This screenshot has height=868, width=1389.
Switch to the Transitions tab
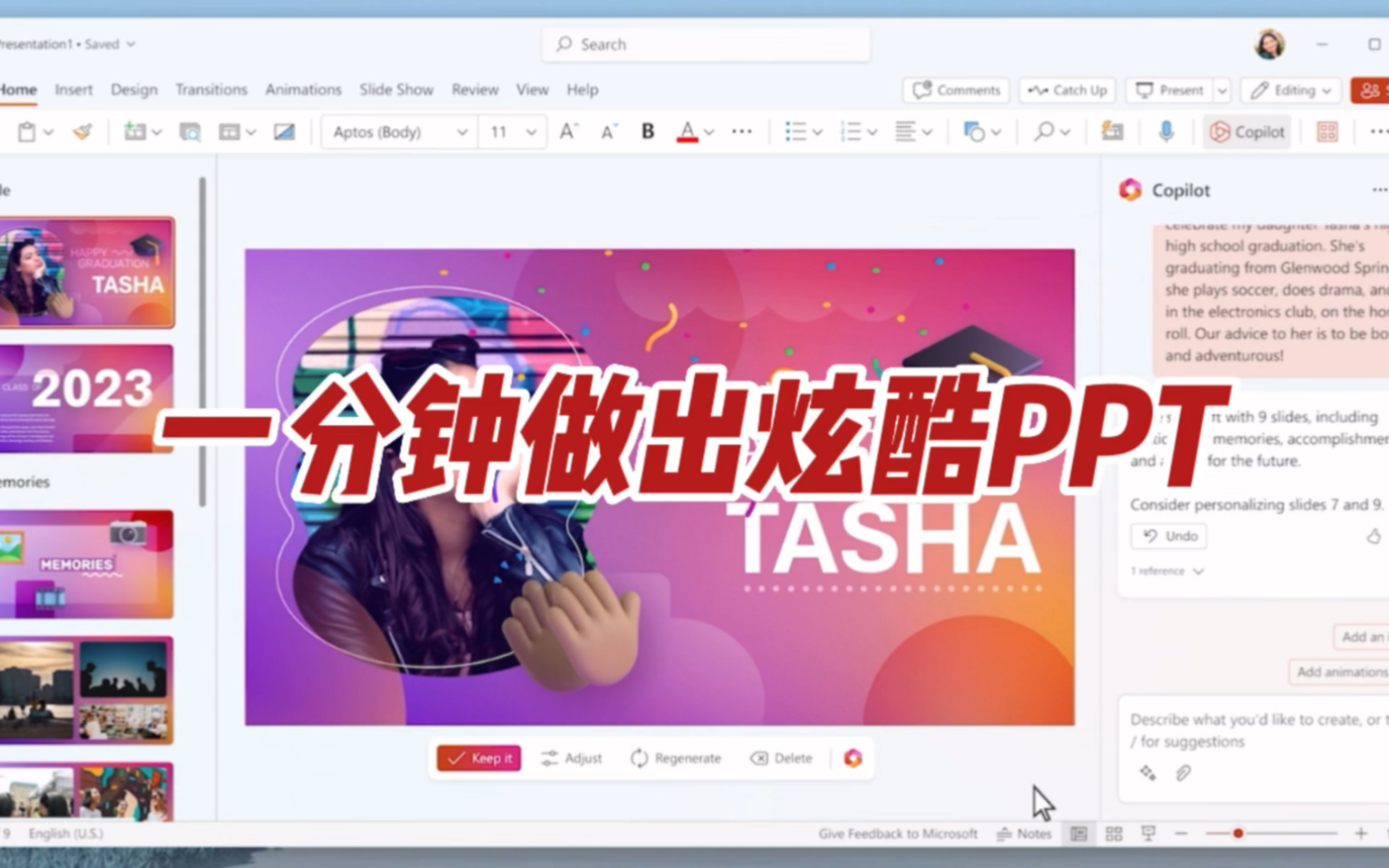coord(212,90)
